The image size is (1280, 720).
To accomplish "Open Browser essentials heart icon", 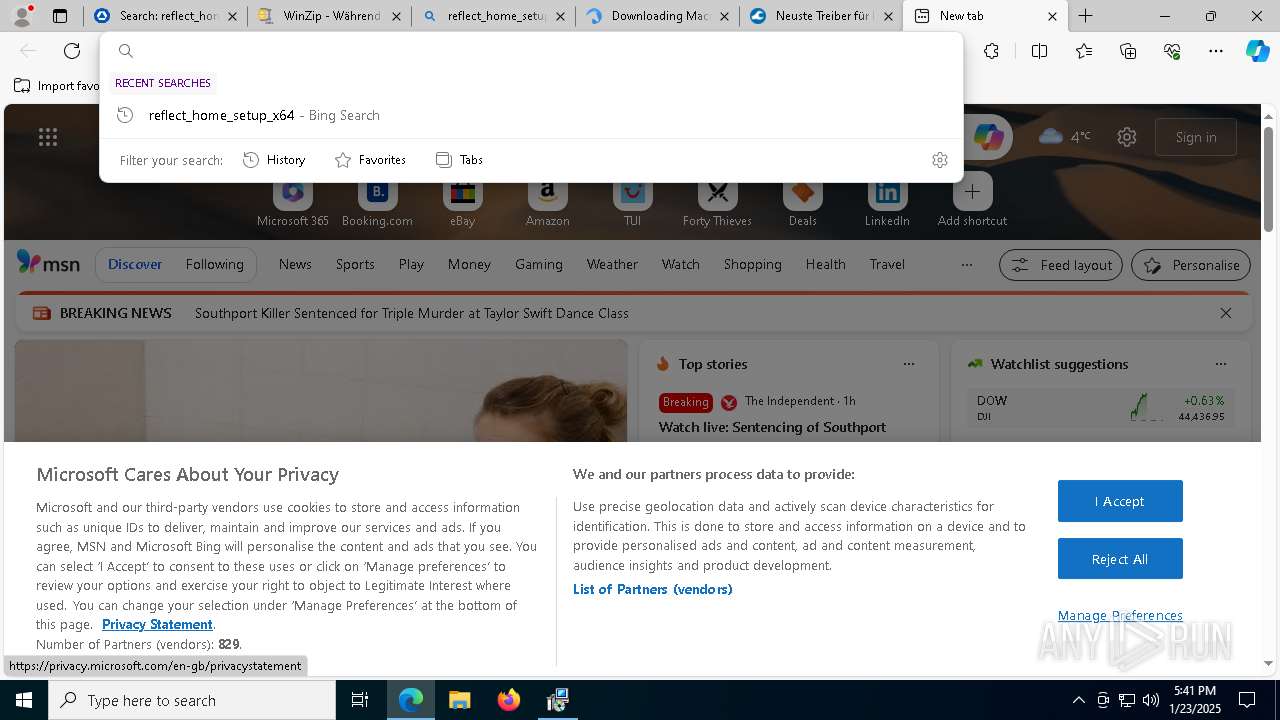I will (x=1172, y=51).
